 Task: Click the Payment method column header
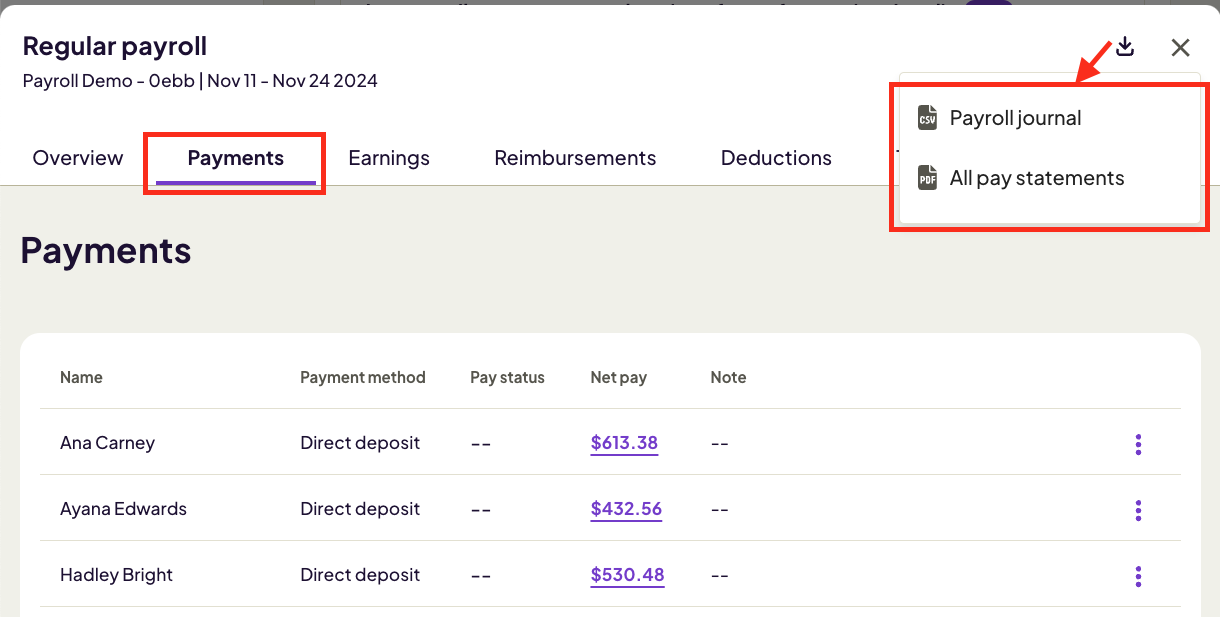[362, 377]
